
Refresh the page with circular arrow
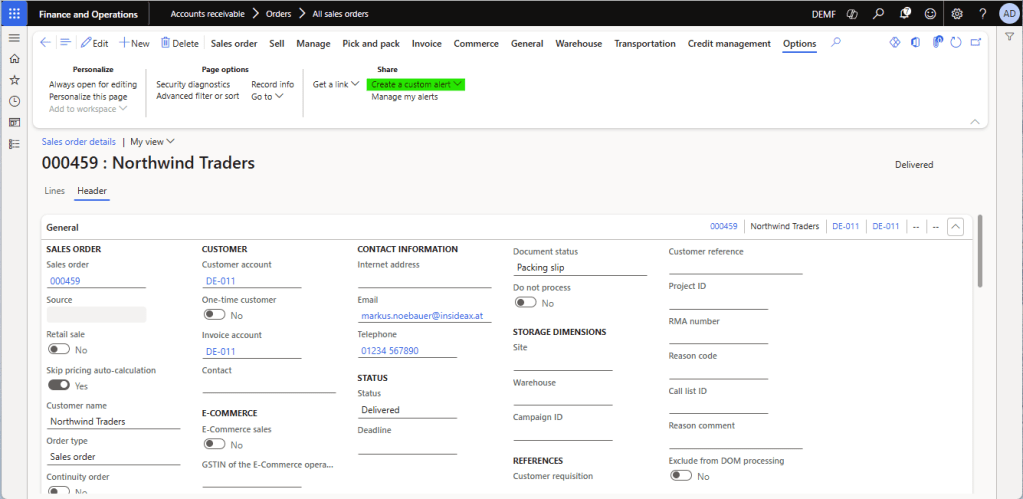[x=956, y=42]
